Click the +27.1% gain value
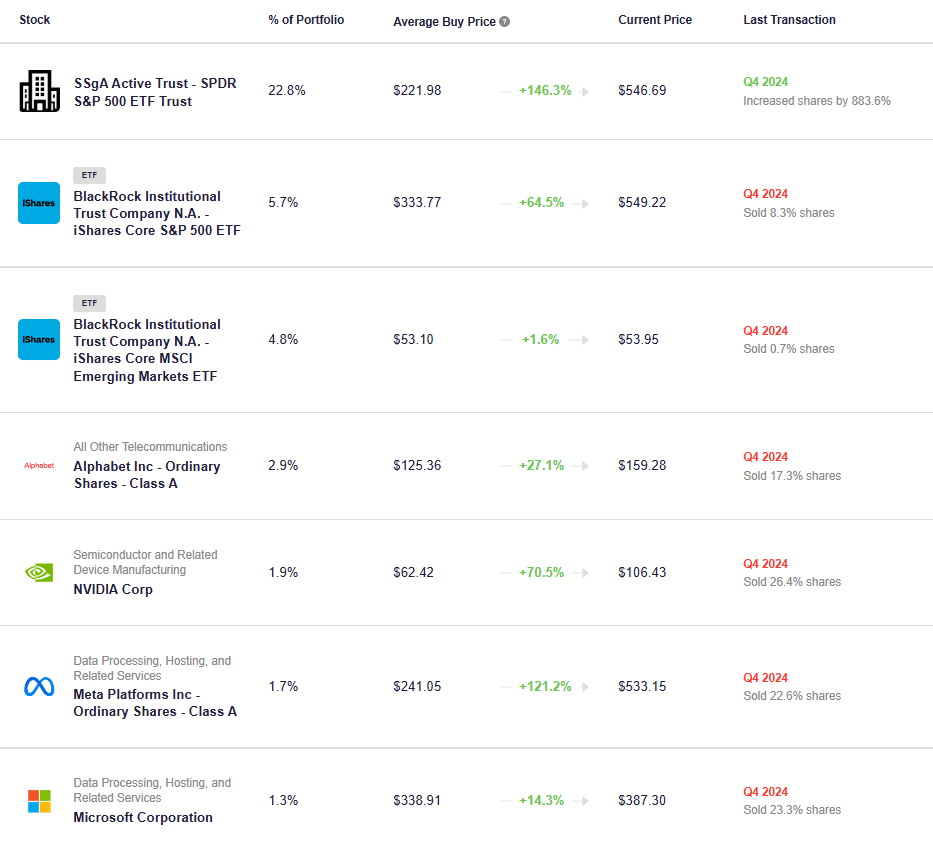This screenshot has height=843, width=933. (x=541, y=465)
